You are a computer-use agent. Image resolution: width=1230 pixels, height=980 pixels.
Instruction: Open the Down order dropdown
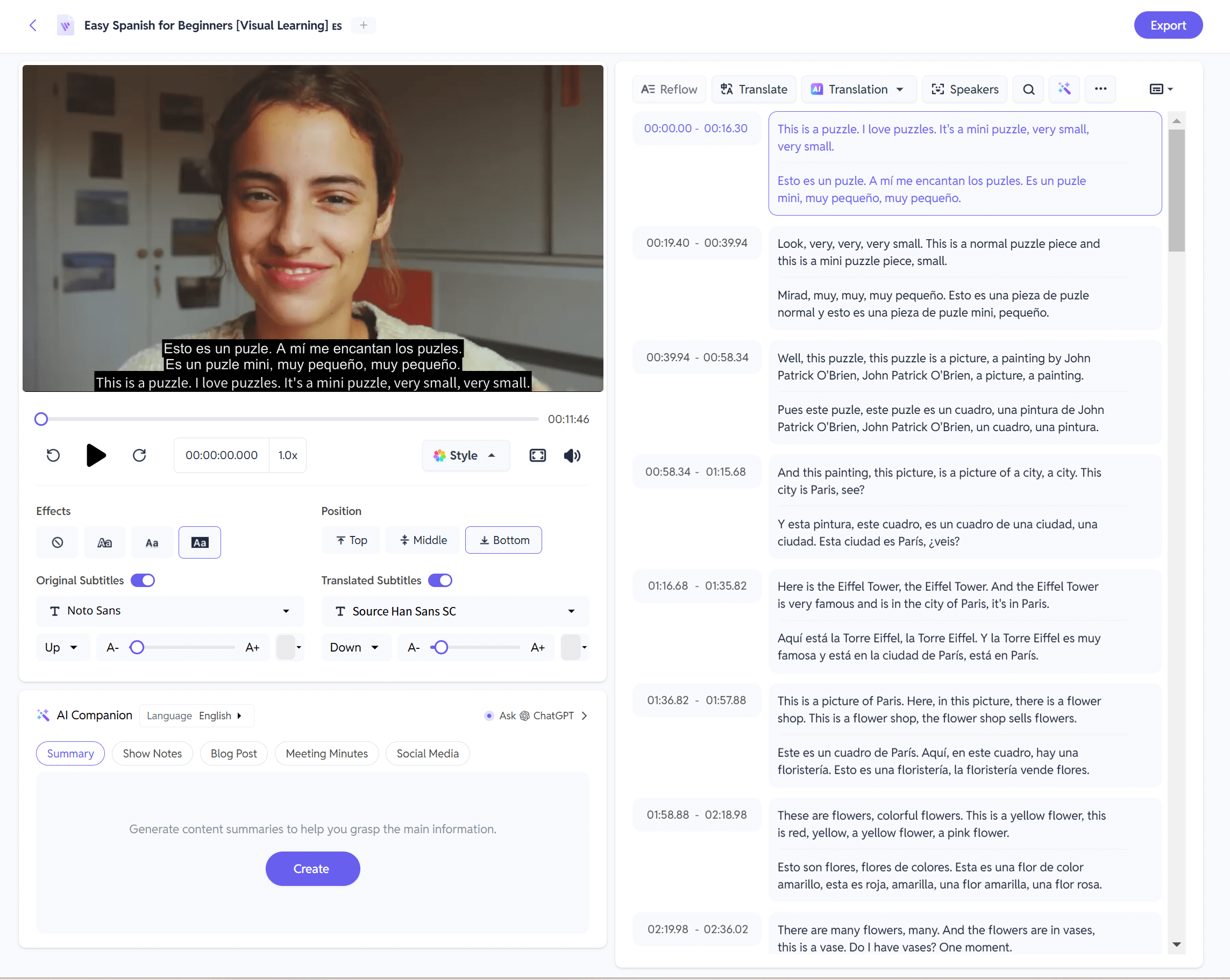pyautogui.click(x=356, y=647)
